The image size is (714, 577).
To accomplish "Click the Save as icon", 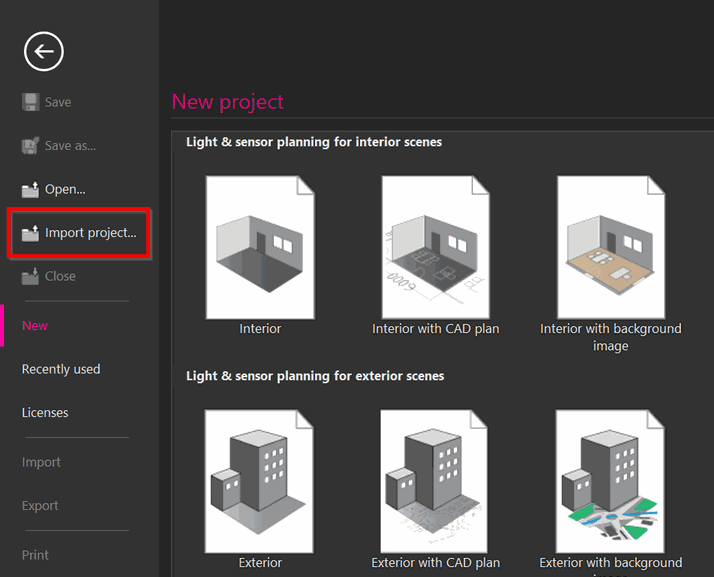I will (31, 146).
